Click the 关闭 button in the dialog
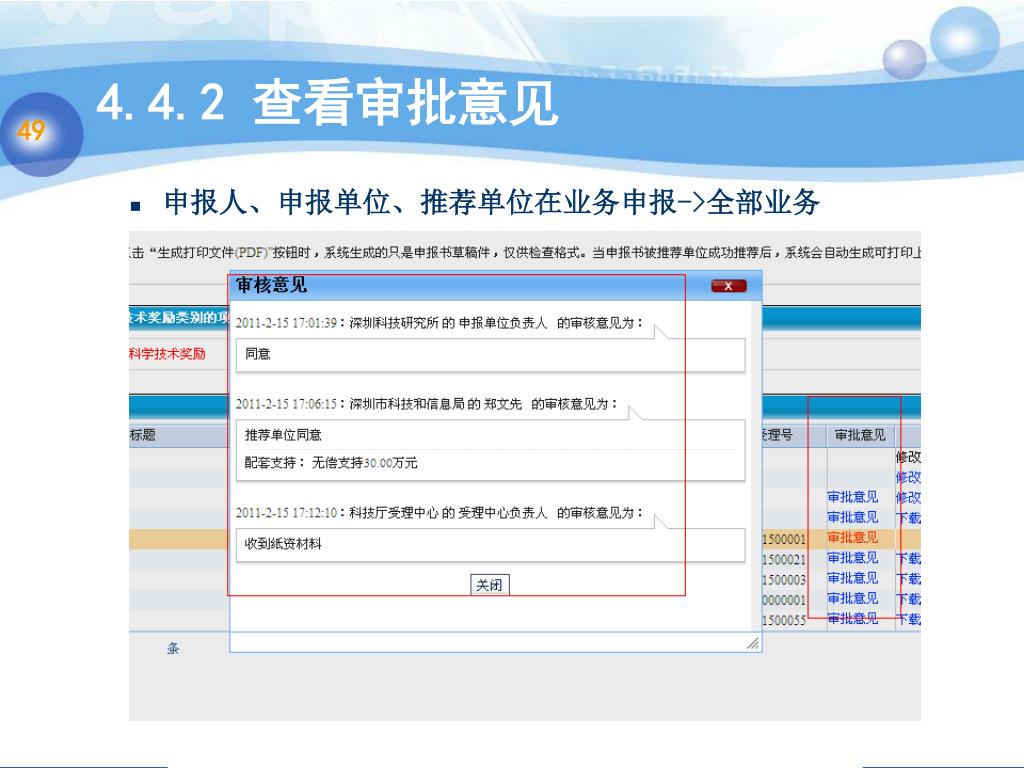Viewport: 1024px width, 768px height. click(x=489, y=585)
